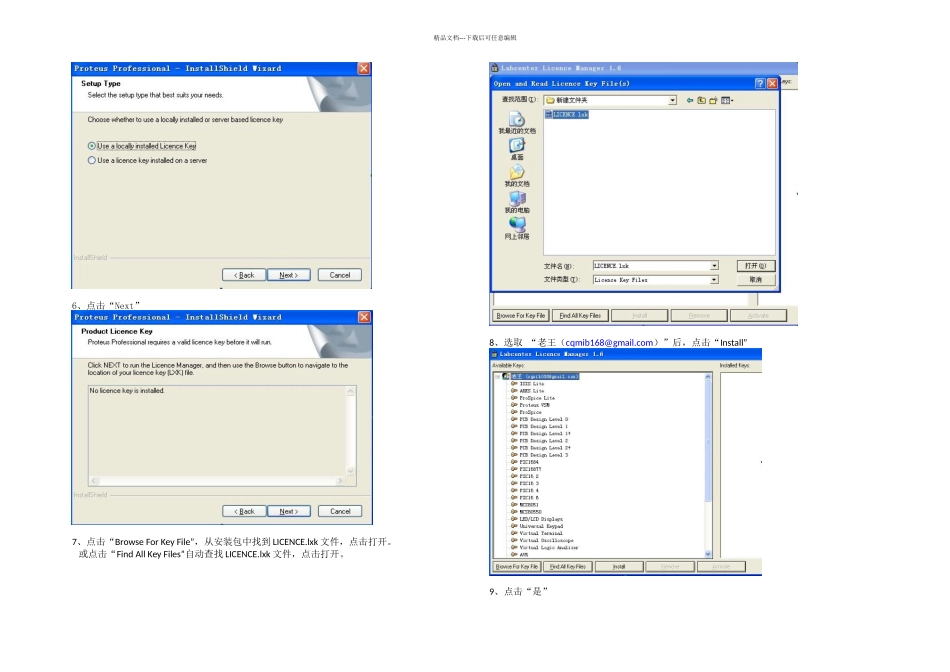The width and height of the screenshot is (950, 672).
Task: Select Virtual Logic Analyser key
Action: pos(549,548)
